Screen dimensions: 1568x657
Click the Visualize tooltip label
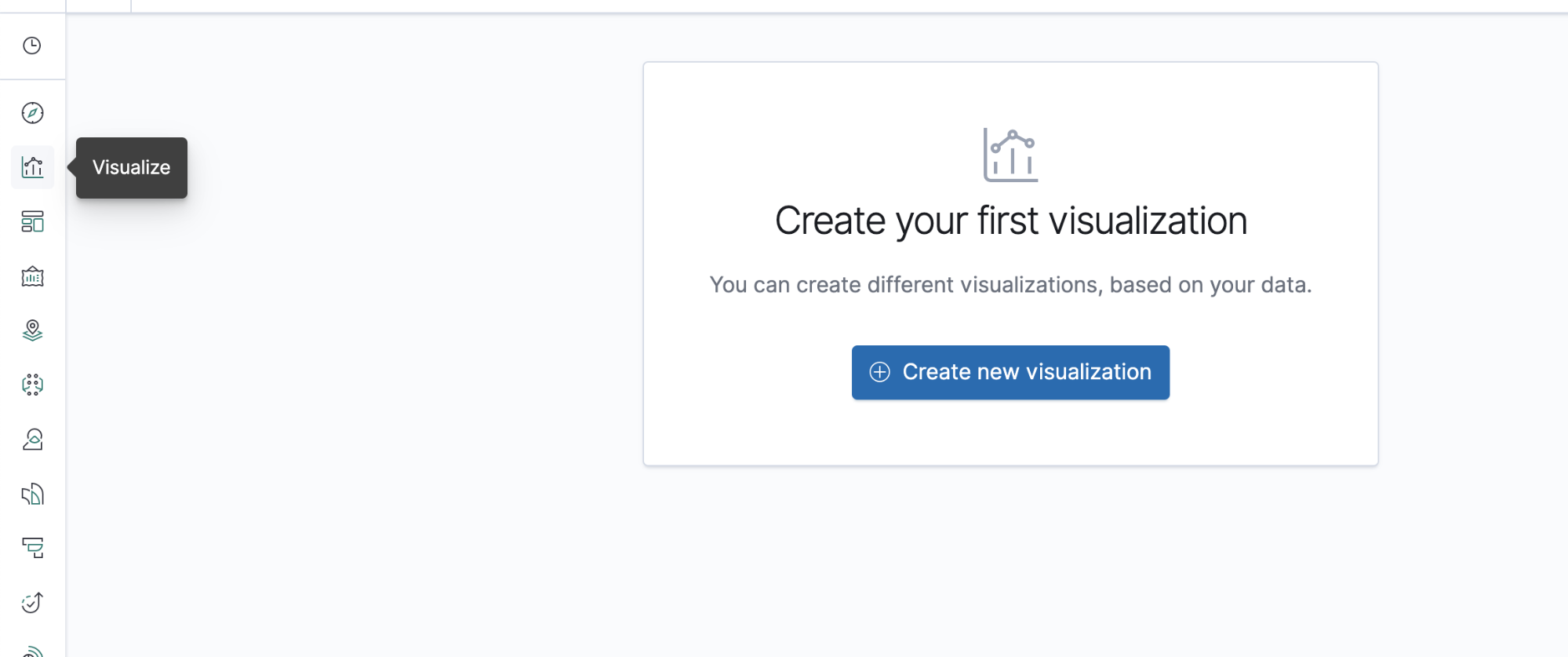tap(131, 167)
